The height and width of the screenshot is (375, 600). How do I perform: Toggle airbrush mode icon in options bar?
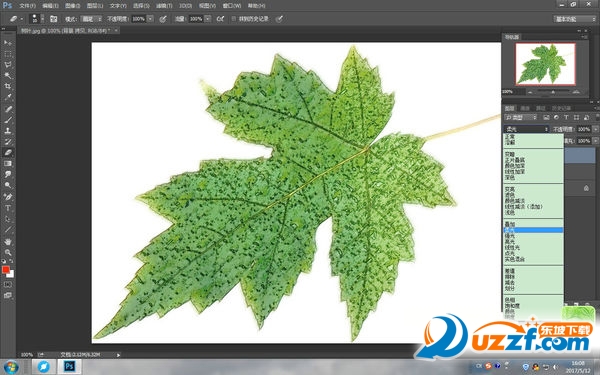[220, 18]
